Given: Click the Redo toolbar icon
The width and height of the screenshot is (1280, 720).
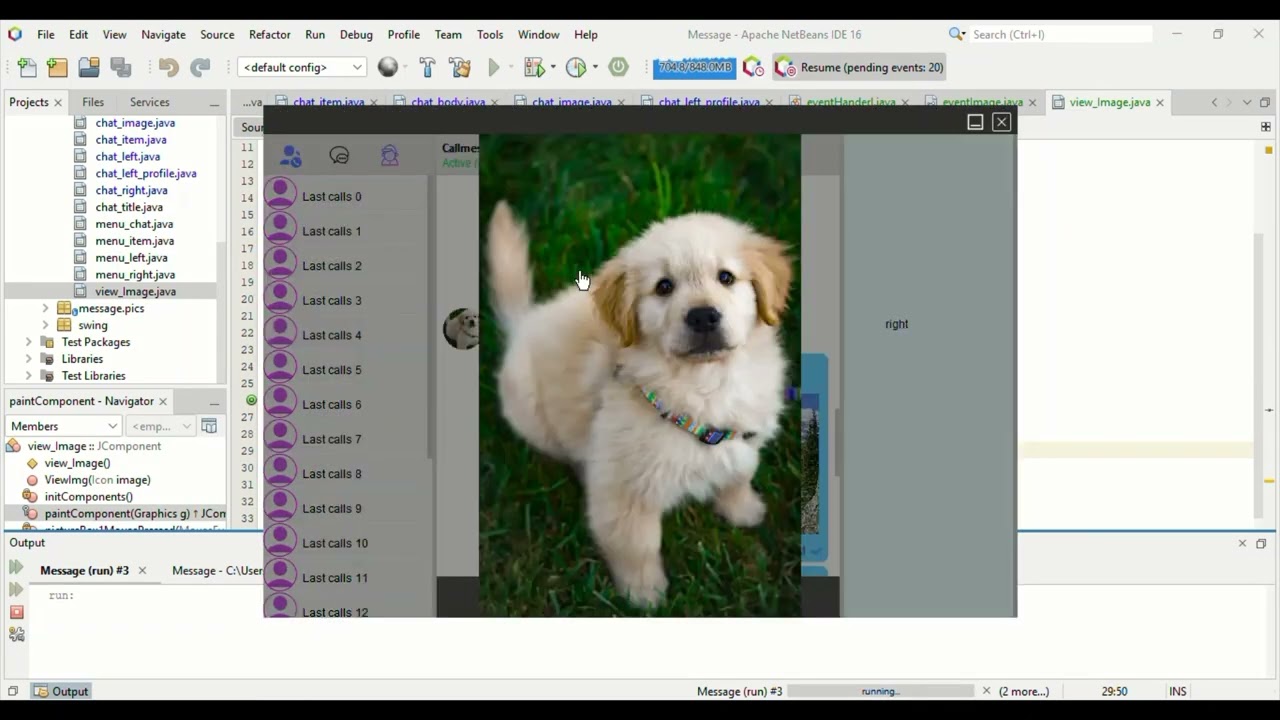Looking at the screenshot, I should click(200, 67).
